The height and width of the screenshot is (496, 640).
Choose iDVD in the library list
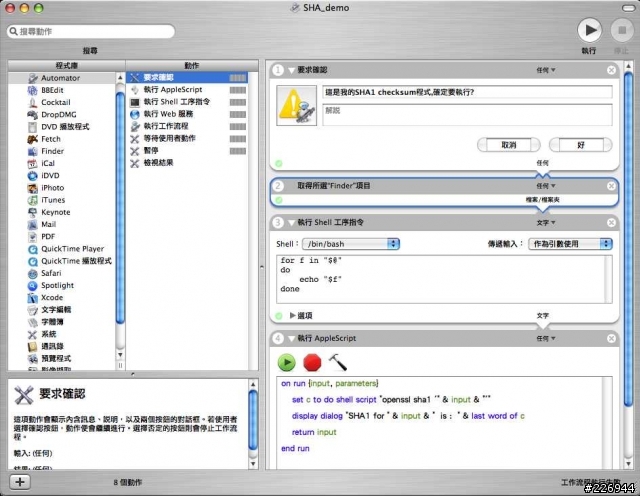(62, 176)
